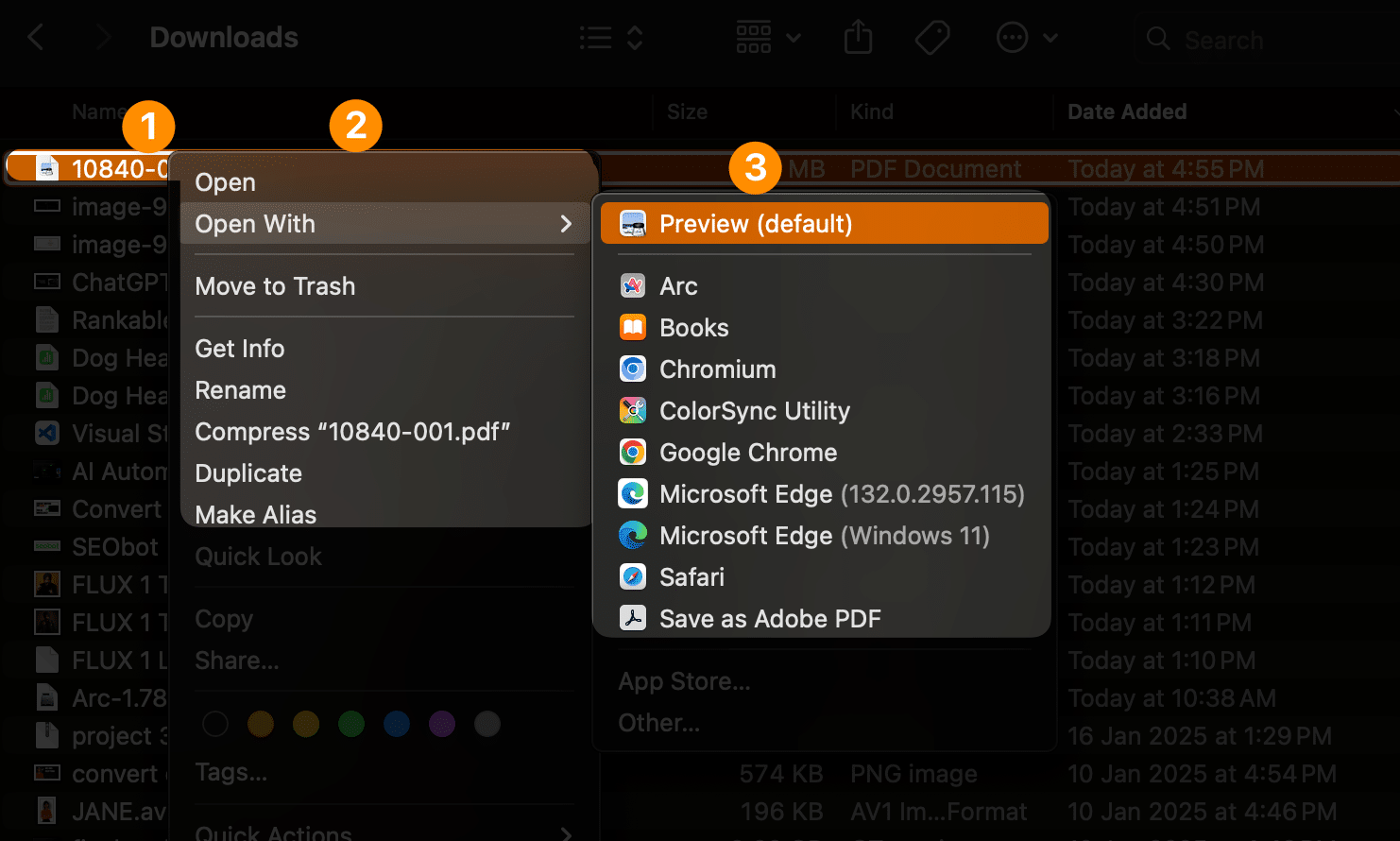1400x841 pixels.
Task: Click the blue tag color dot
Action: (x=397, y=724)
